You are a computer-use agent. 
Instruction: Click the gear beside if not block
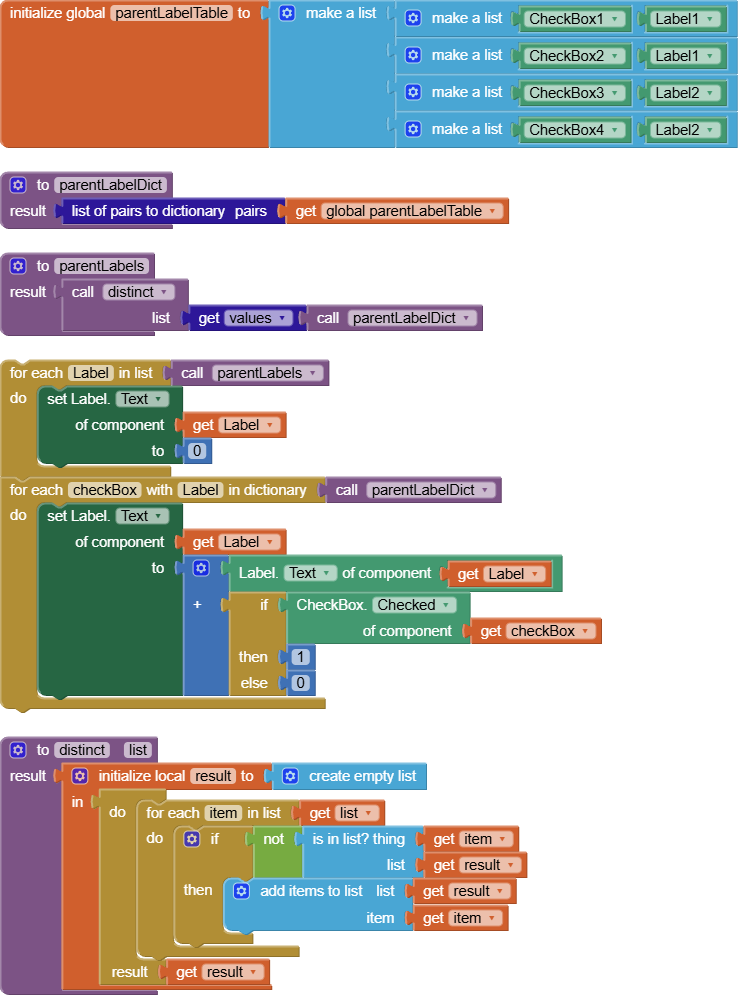pyautogui.click(x=192, y=839)
